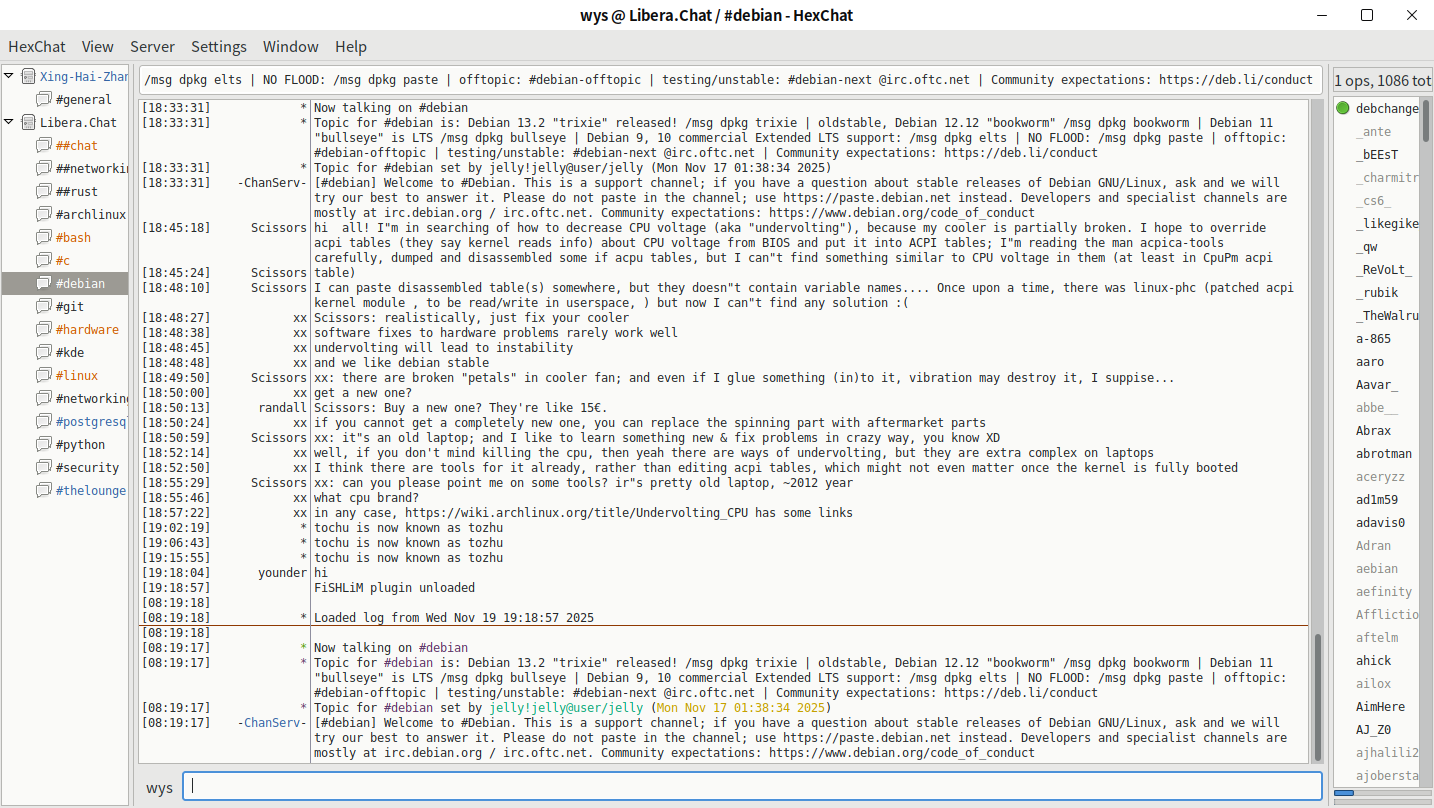Click the green op dot beside debchange
This screenshot has height=808, width=1434.
[1342, 108]
